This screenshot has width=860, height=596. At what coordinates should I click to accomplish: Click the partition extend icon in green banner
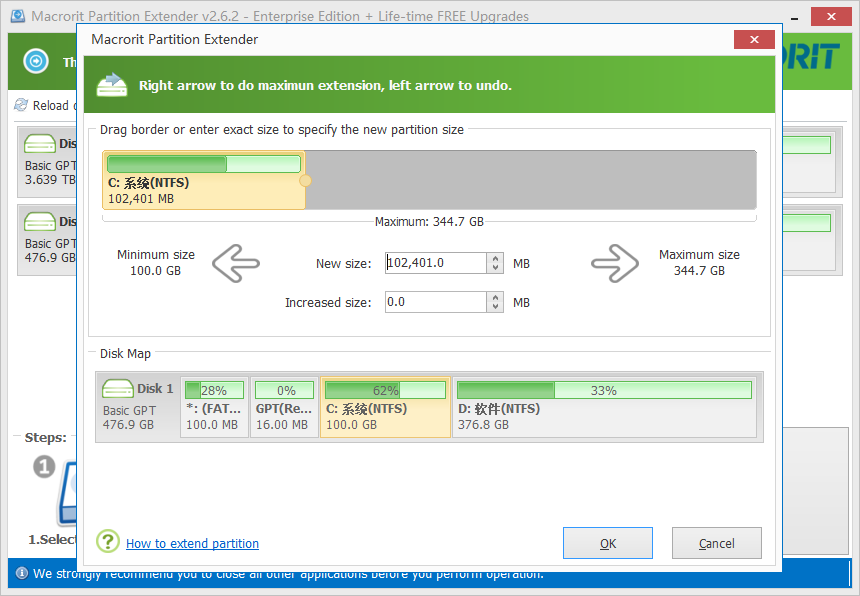tap(112, 85)
